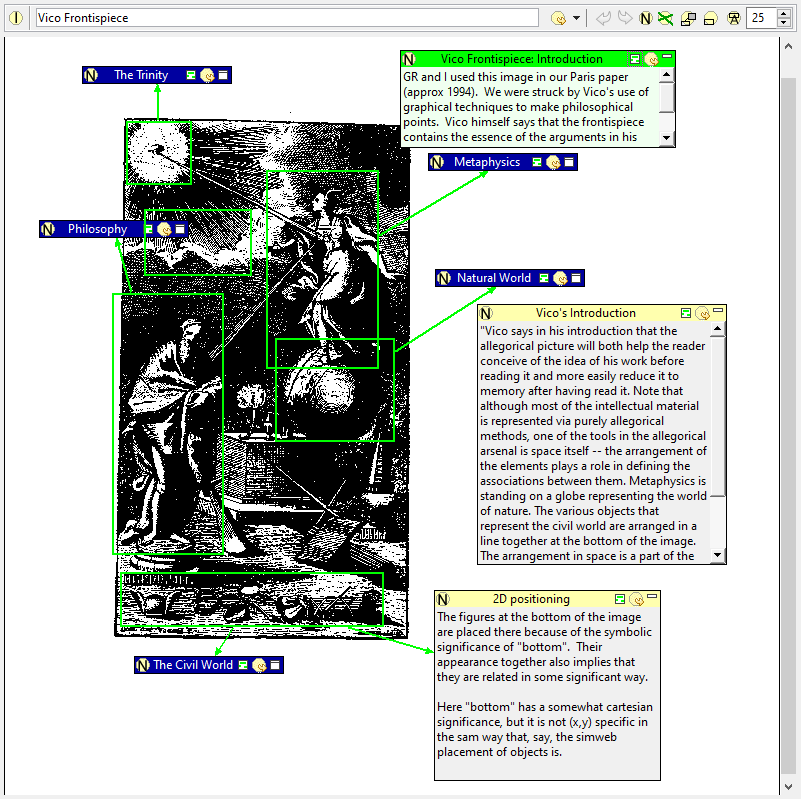
Task: Click the main canvas scroll-up arrow
Action: [788, 46]
